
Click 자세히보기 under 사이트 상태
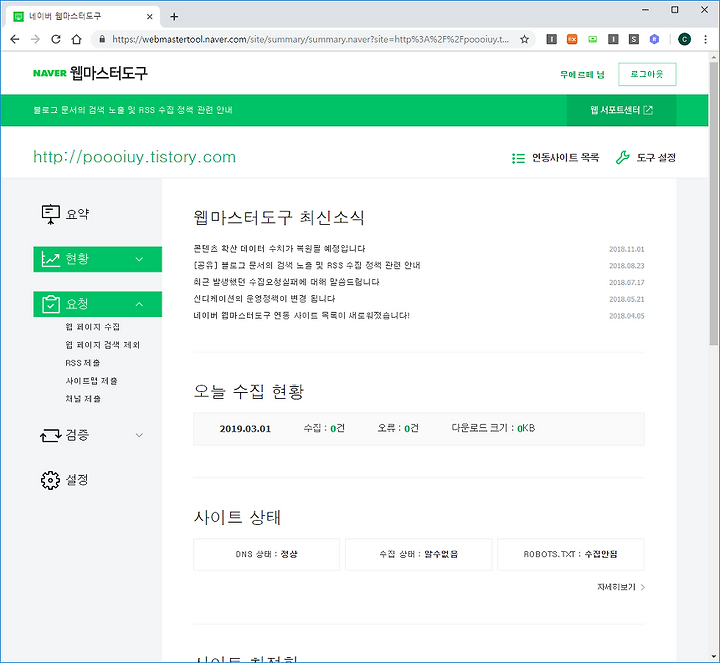click(621, 587)
